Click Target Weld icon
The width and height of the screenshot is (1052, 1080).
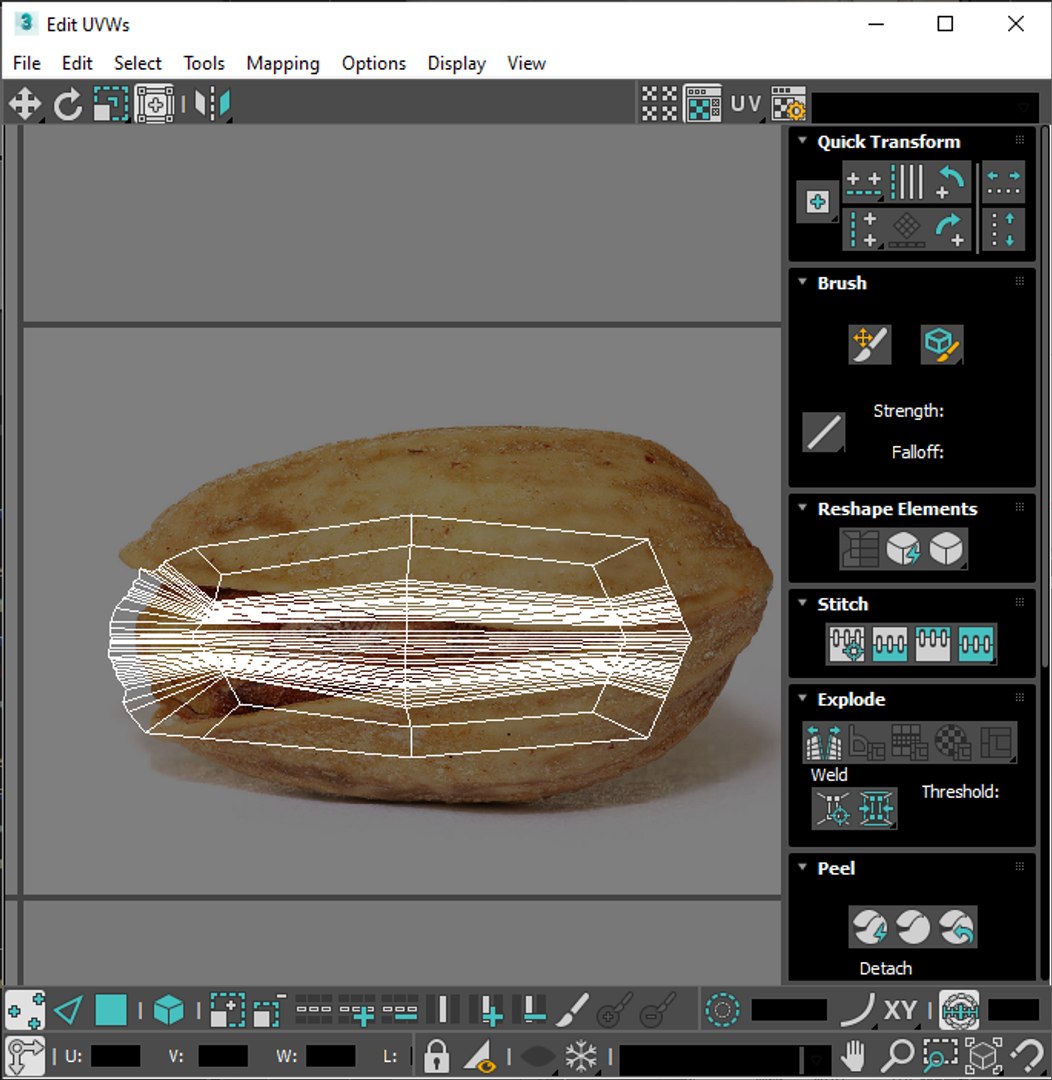[x=833, y=809]
